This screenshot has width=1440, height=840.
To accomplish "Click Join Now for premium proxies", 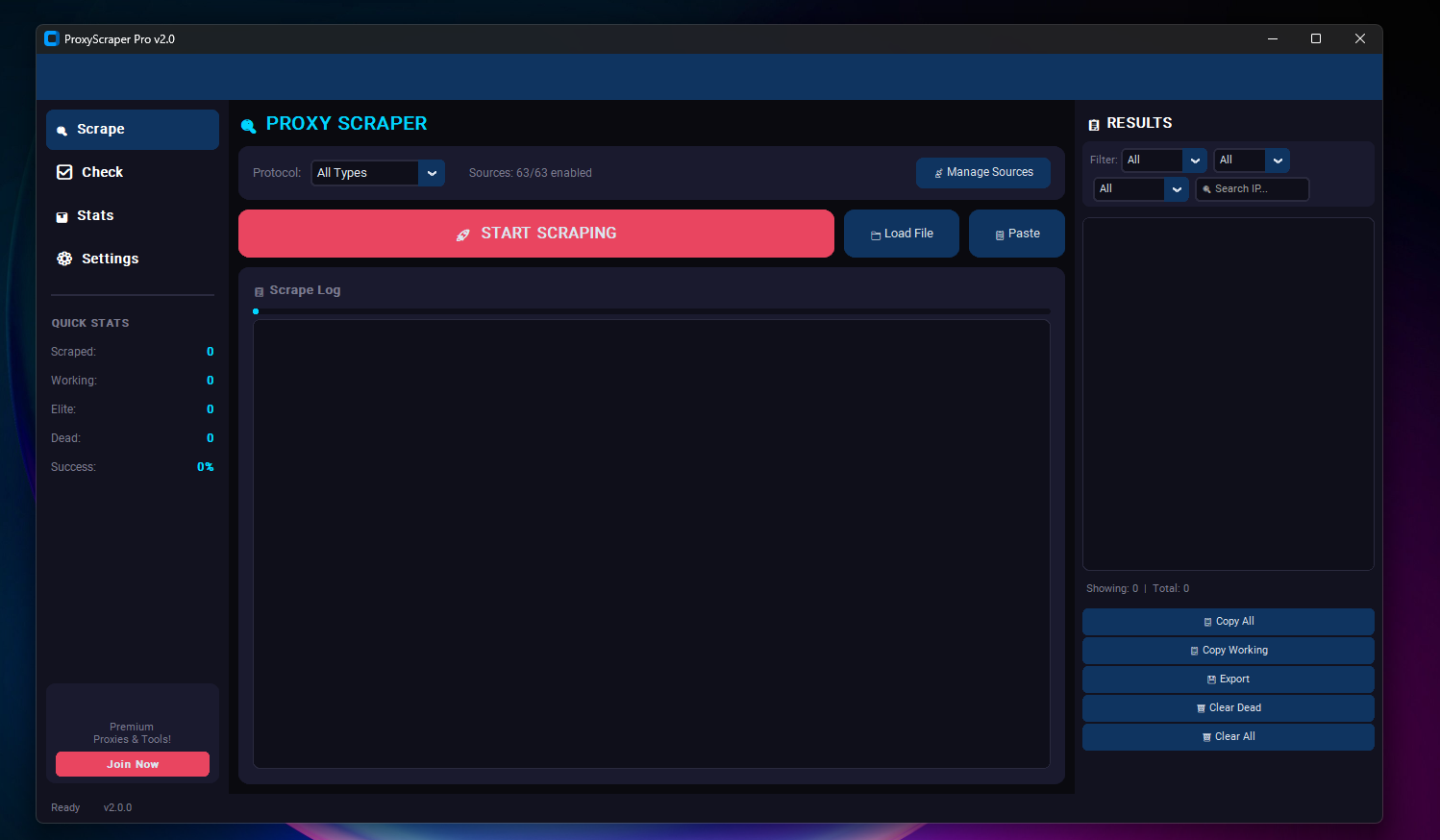I will click(132, 763).
